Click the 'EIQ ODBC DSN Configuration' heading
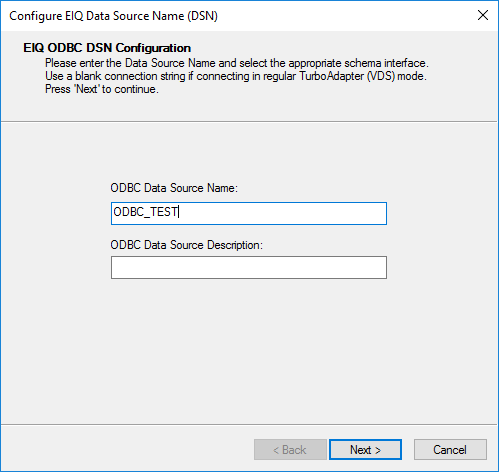The image size is (499, 472). click(x=107, y=48)
